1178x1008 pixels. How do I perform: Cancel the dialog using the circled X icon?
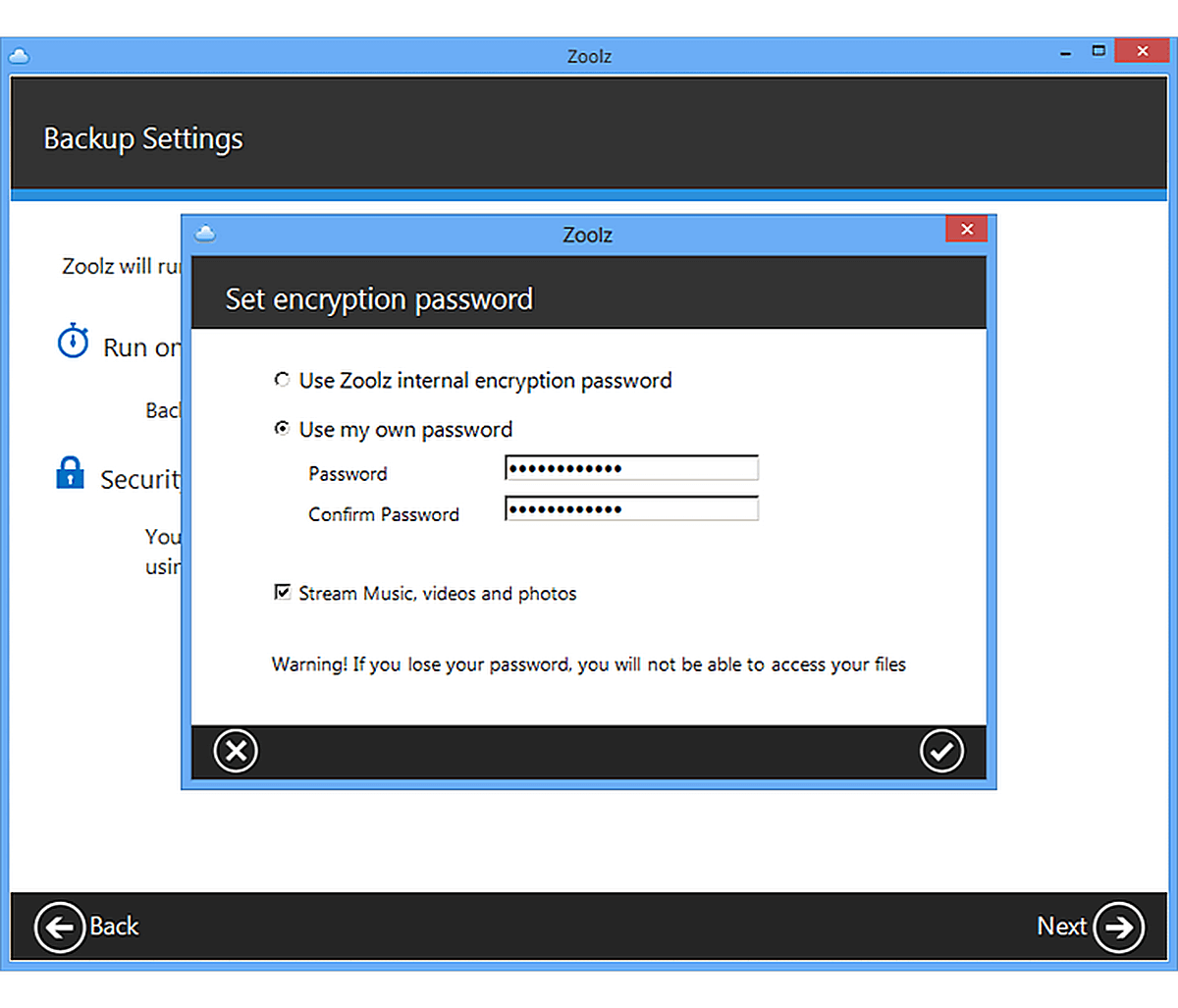pos(236,752)
